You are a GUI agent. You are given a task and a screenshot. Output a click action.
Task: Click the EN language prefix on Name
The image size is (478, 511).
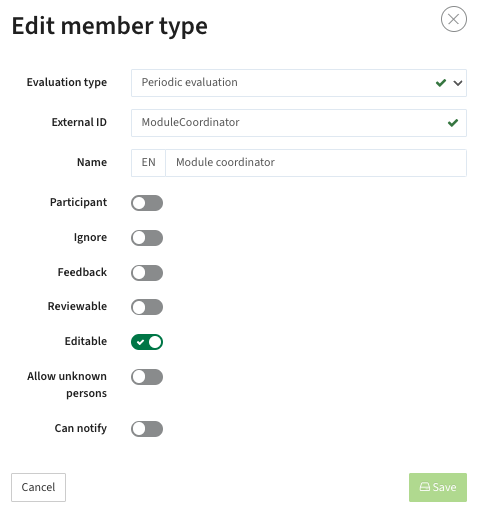click(148, 163)
